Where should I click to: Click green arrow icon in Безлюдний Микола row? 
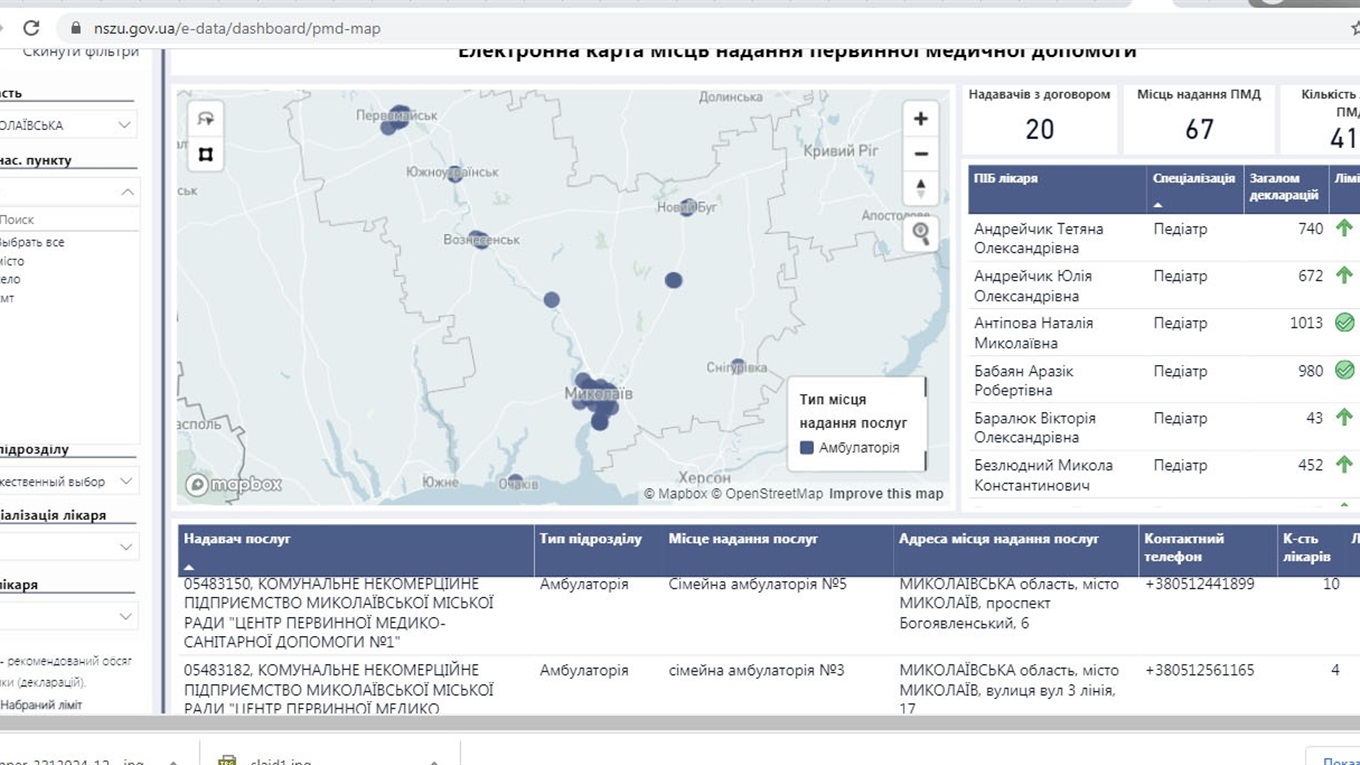point(1344,464)
